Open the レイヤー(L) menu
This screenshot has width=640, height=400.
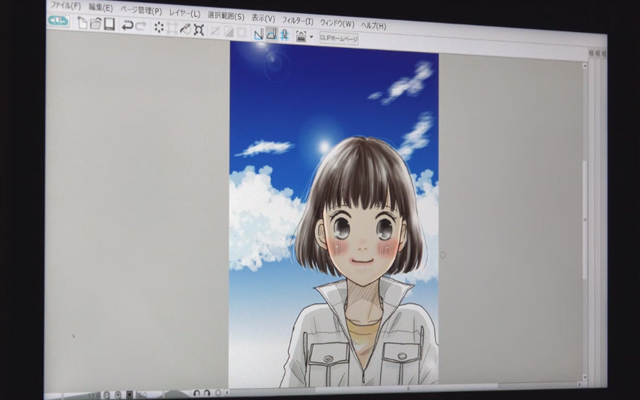pyautogui.click(x=184, y=14)
